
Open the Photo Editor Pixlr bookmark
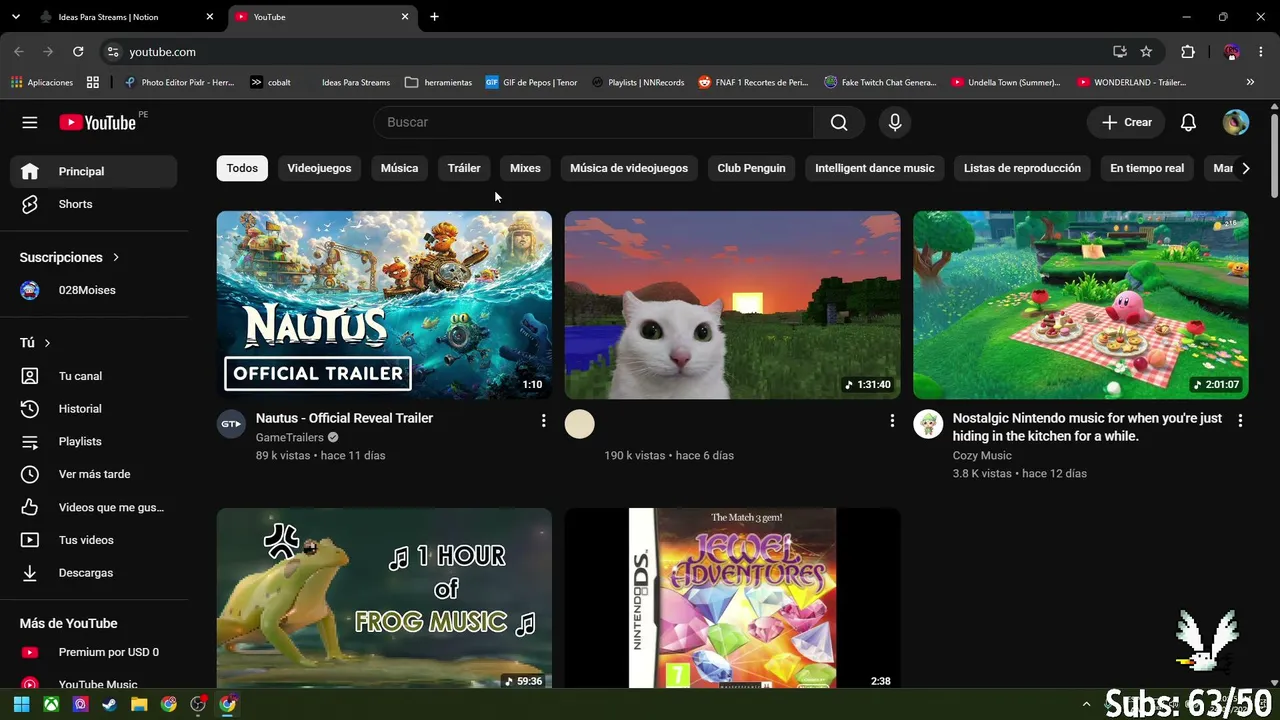178,82
